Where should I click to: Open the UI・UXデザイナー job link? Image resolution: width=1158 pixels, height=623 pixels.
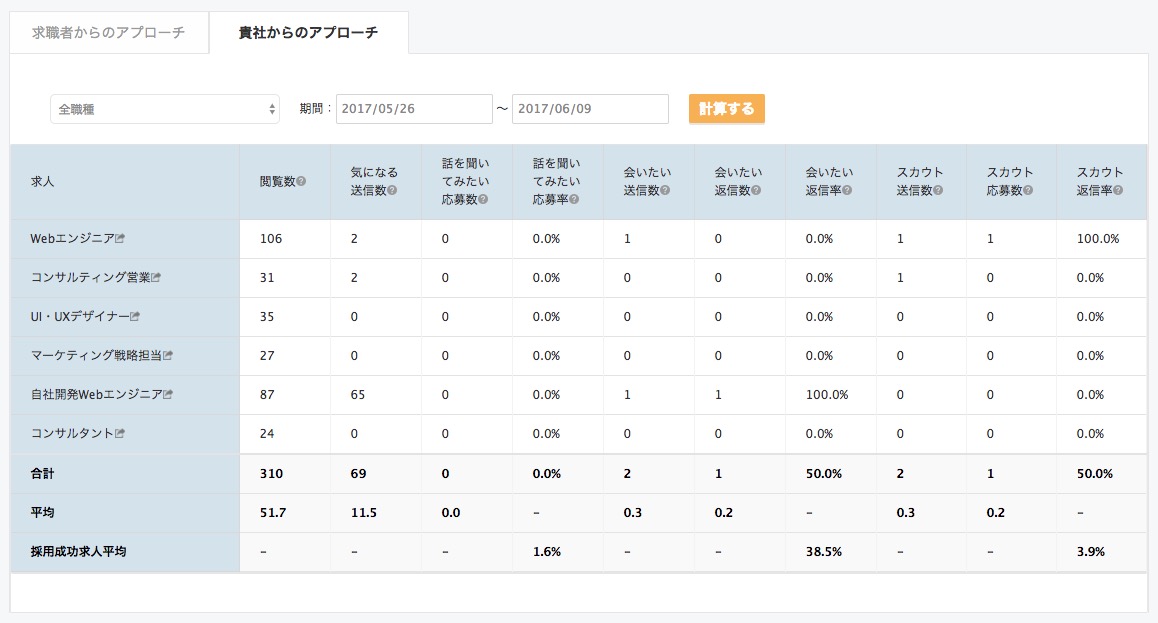[80, 317]
